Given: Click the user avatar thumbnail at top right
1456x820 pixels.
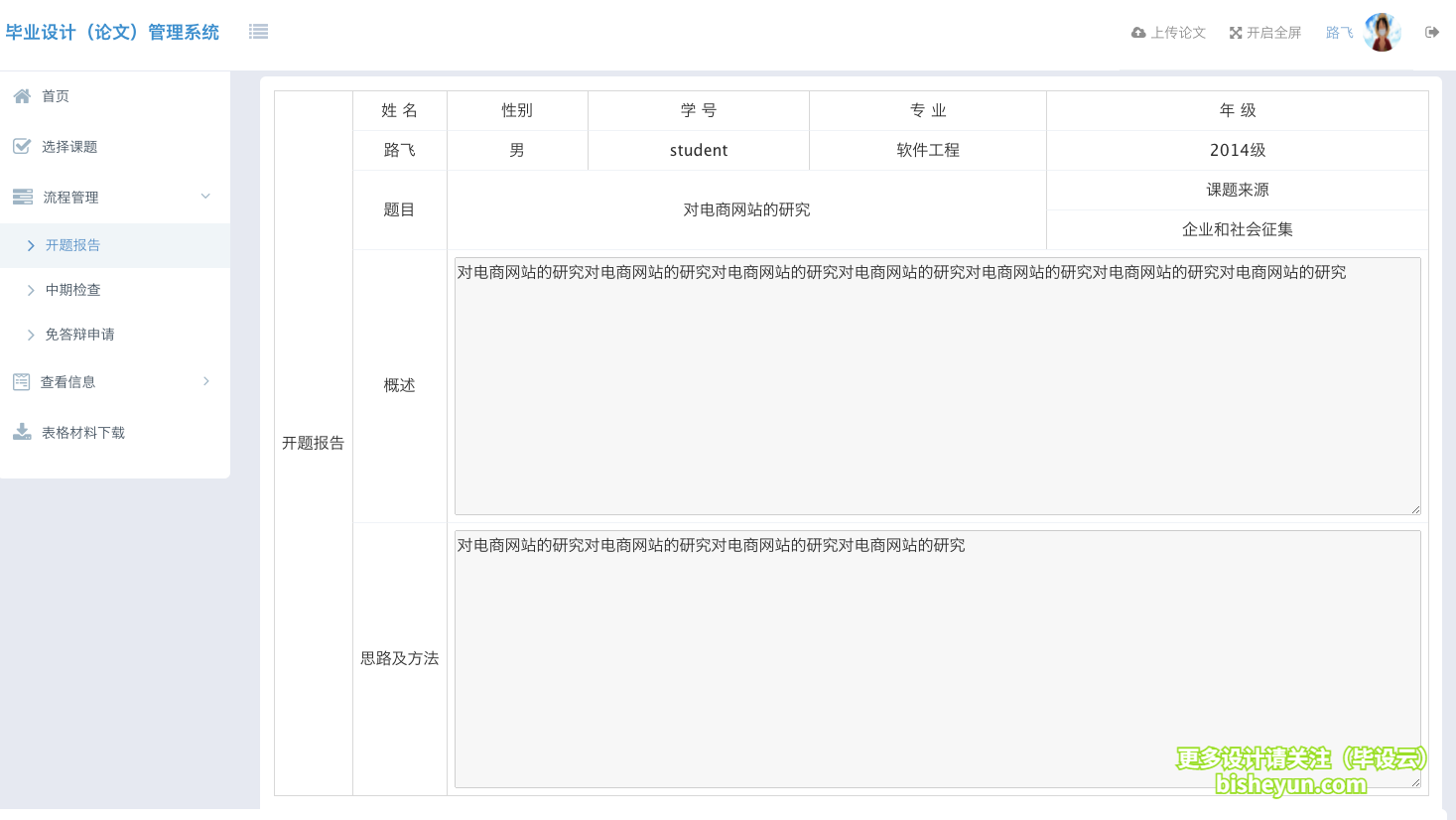Looking at the screenshot, I should (x=1383, y=31).
